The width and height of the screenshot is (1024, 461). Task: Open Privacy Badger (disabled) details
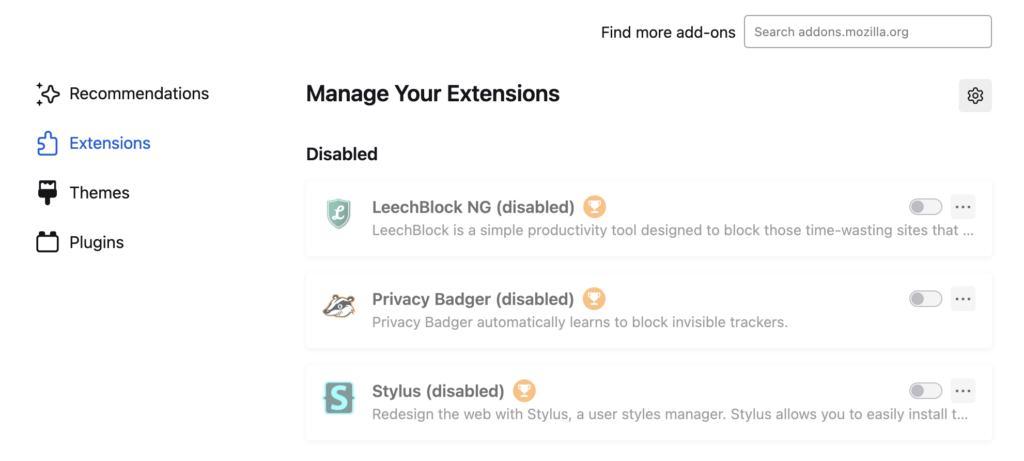coord(473,299)
